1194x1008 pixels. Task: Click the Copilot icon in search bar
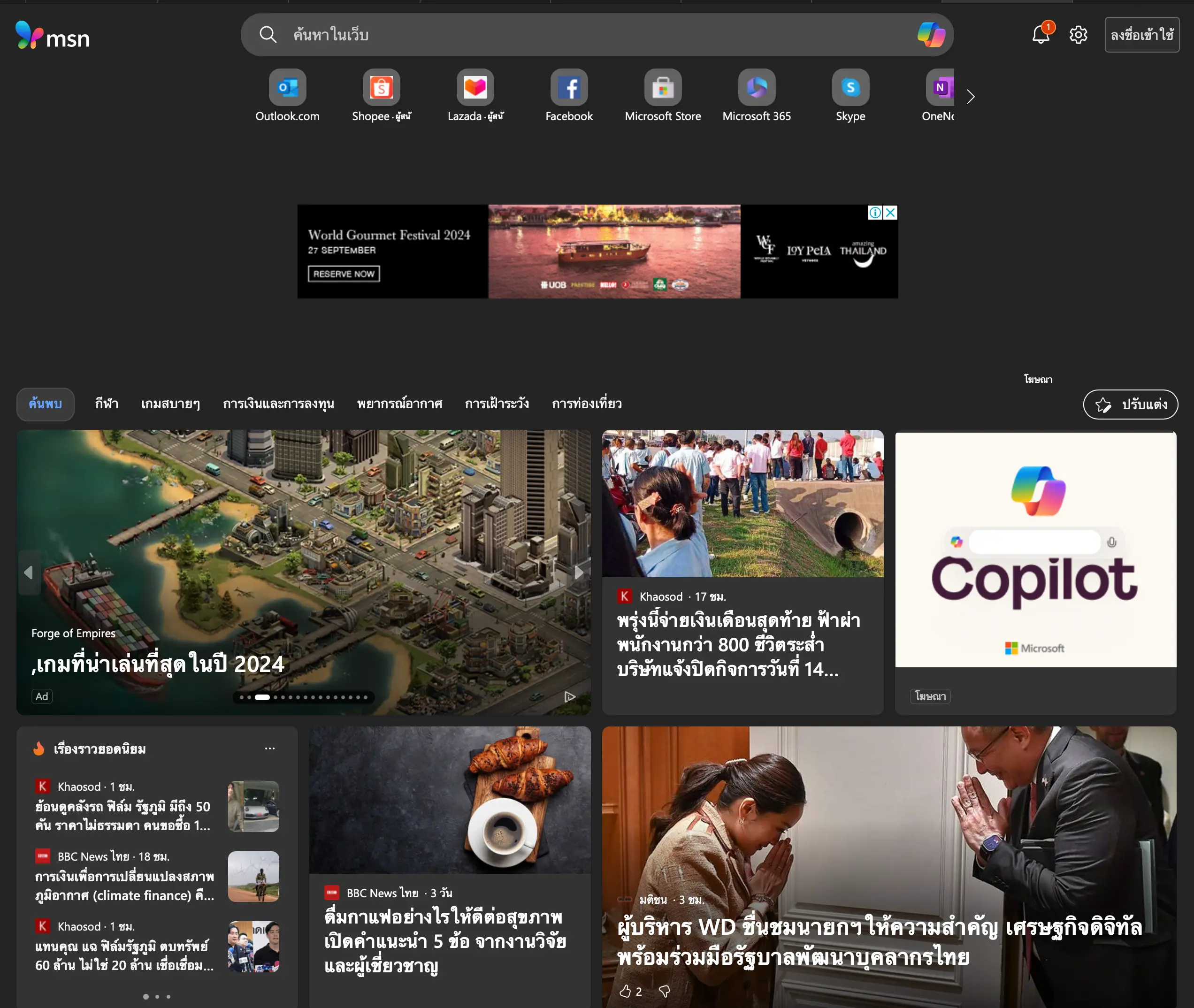(931, 35)
